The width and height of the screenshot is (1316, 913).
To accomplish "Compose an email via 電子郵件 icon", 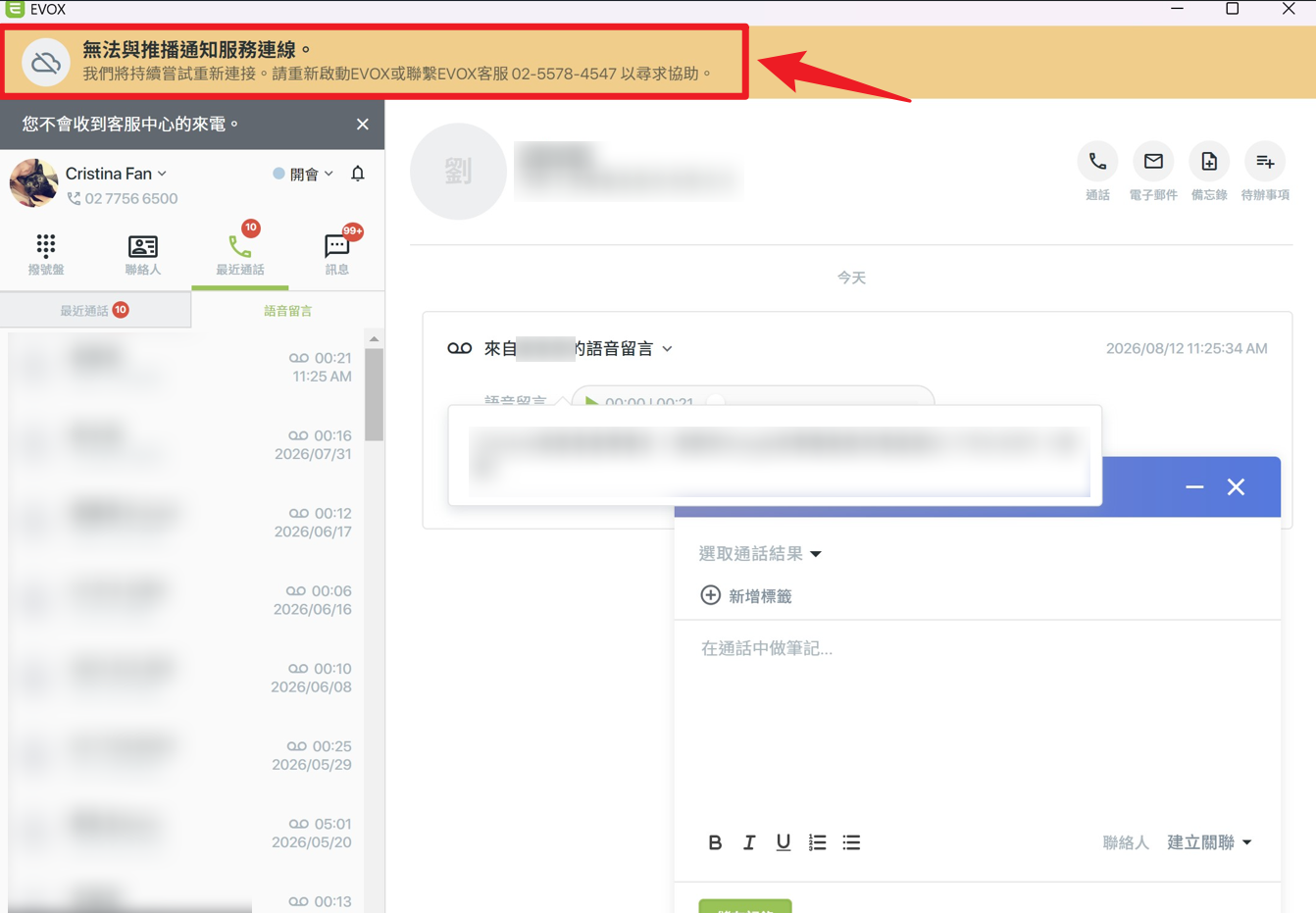I will [1153, 162].
